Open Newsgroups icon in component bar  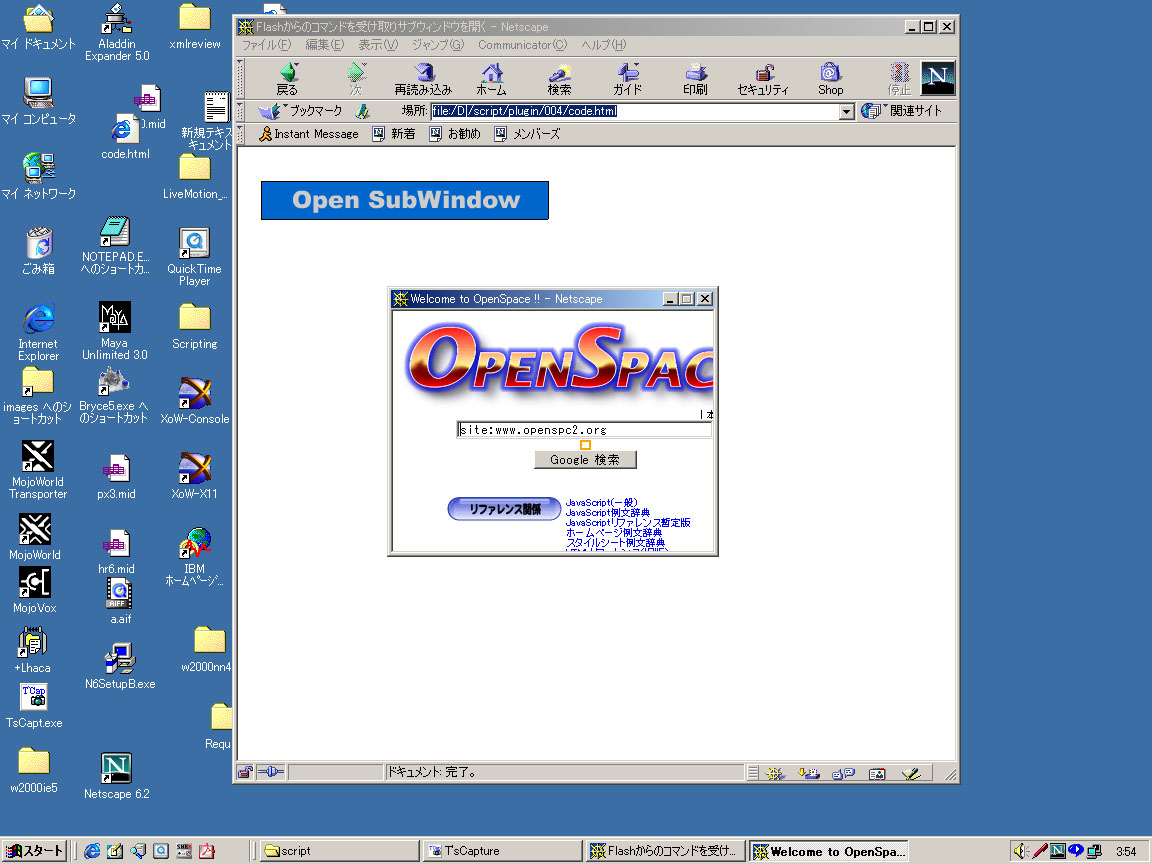(843, 773)
